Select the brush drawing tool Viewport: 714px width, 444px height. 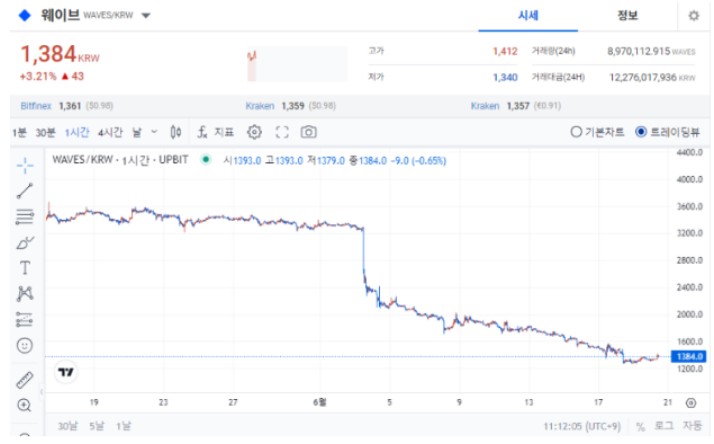25,243
